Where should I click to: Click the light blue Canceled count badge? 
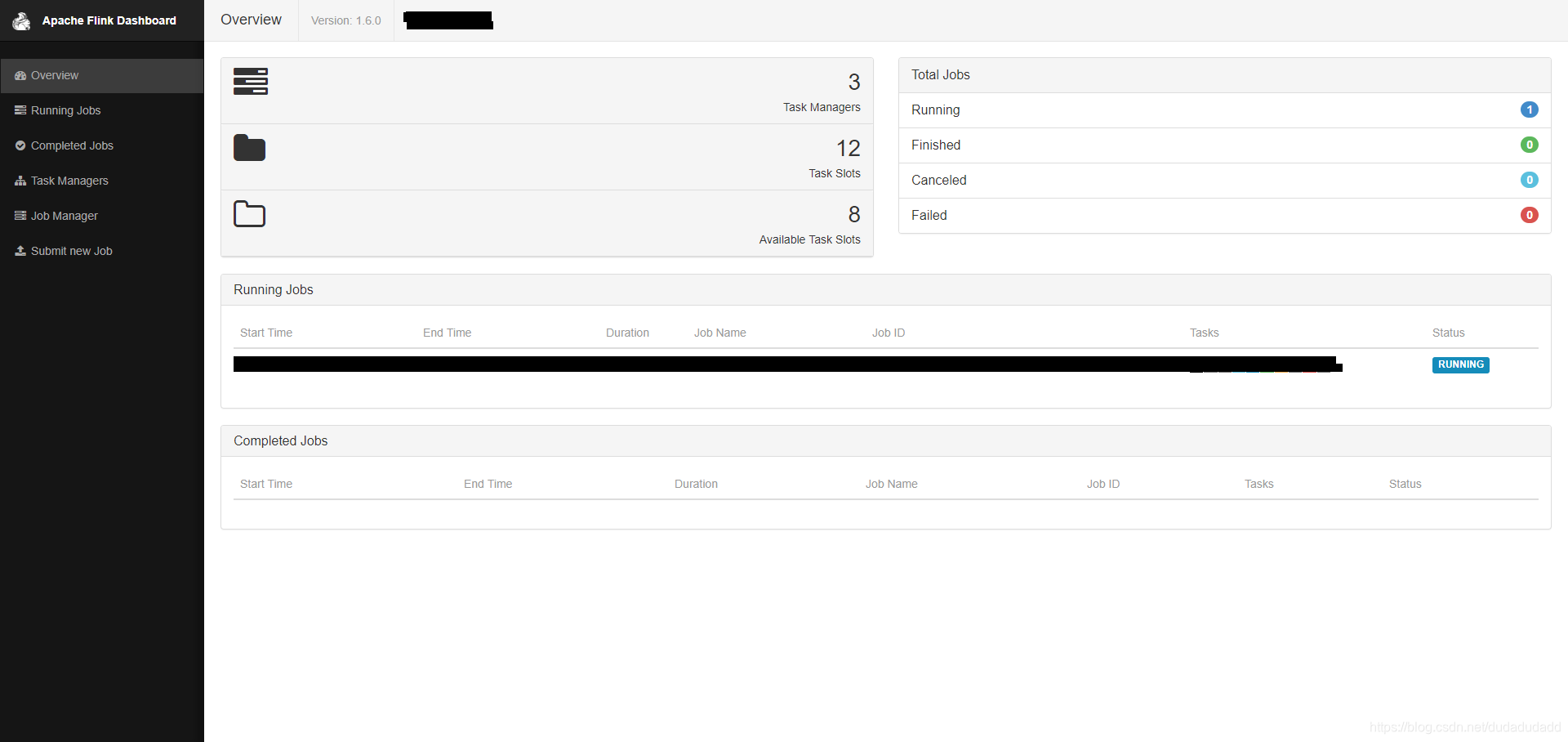coord(1530,180)
